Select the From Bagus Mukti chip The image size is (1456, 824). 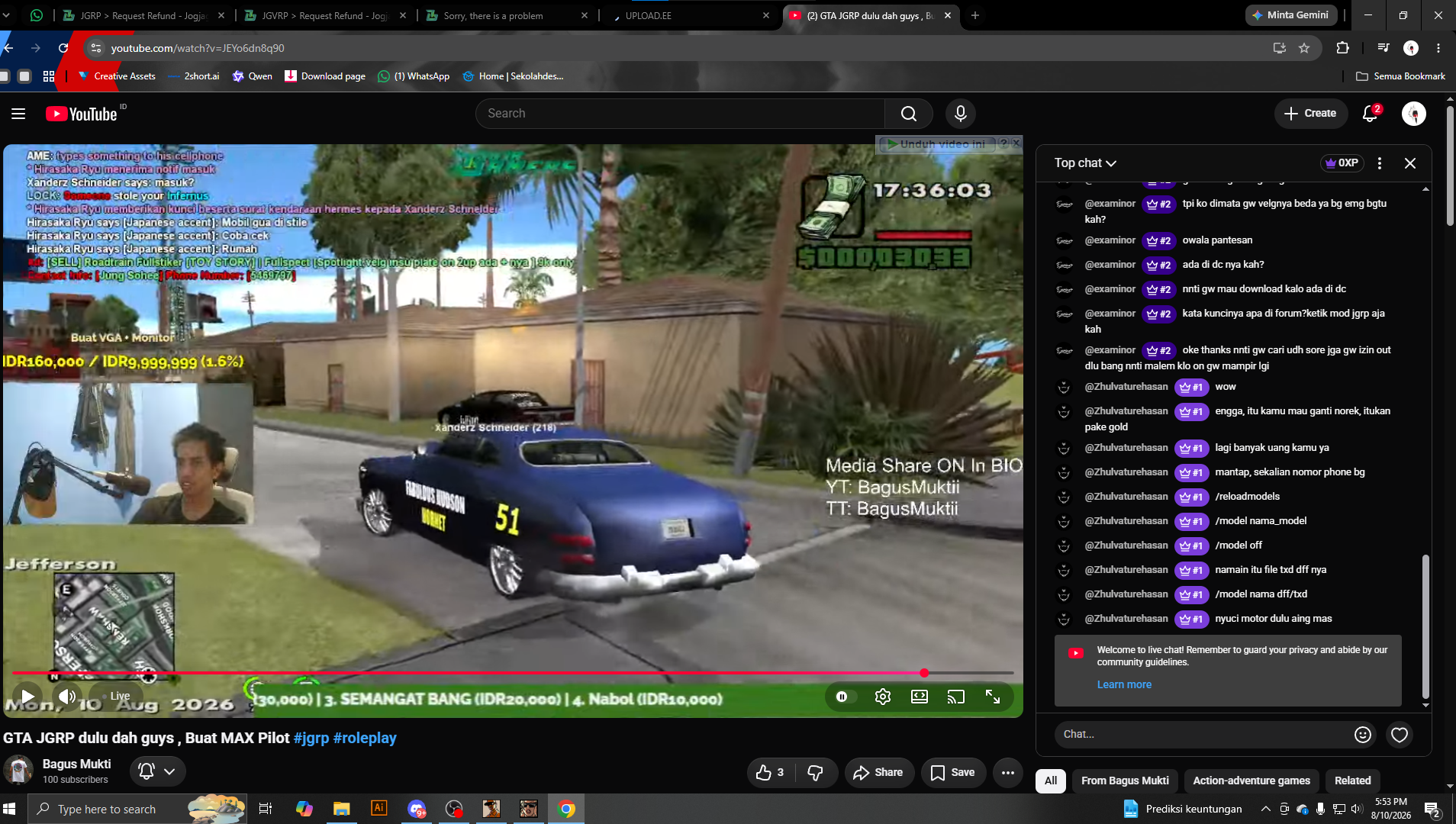[x=1125, y=781]
